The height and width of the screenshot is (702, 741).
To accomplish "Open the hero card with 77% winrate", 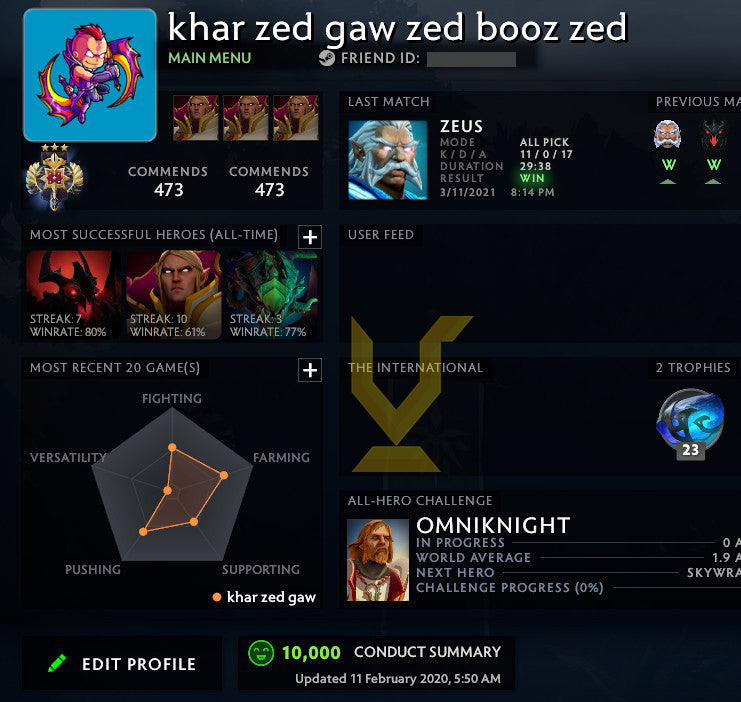I will pos(273,295).
